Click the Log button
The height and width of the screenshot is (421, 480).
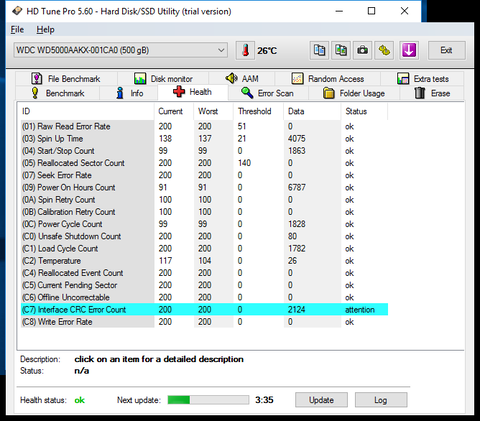[381, 400]
